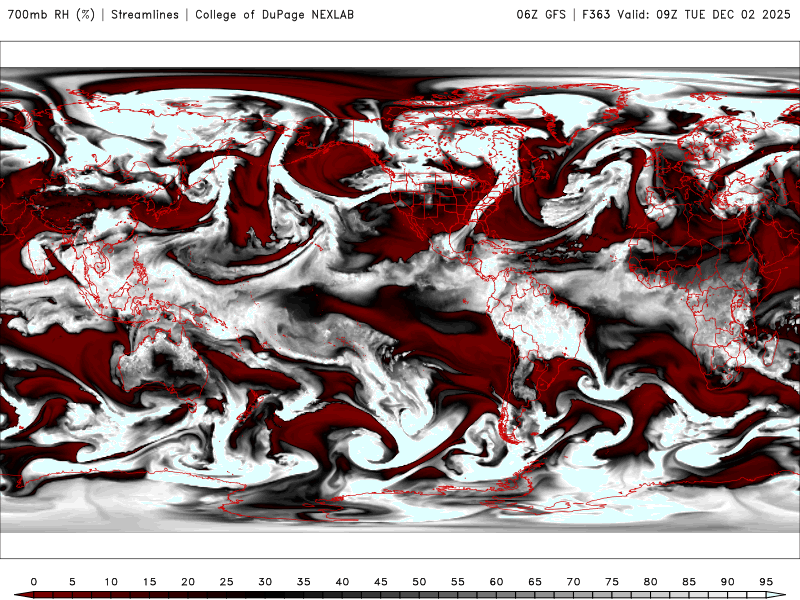The height and width of the screenshot is (600, 800).
Task: Click the colorbar label "75"
Action: 612,582
